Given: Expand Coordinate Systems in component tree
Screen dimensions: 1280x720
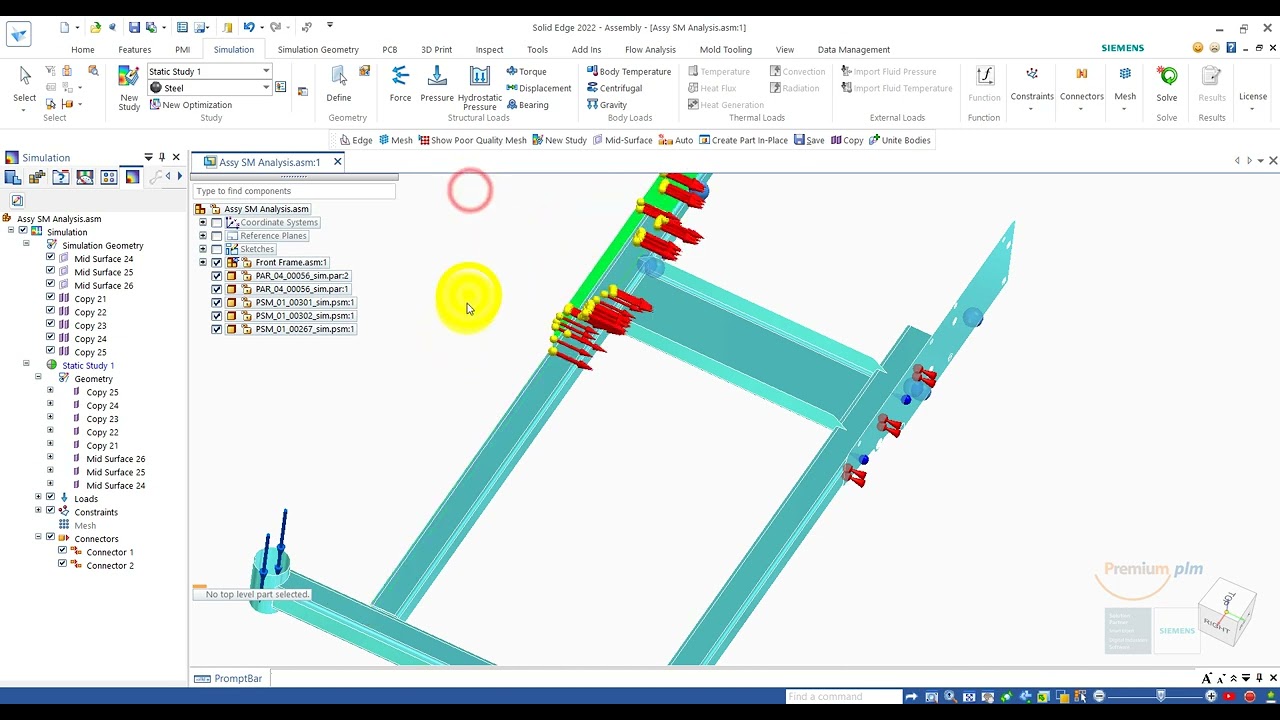Looking at the screenshot, I should pyautogui.click(x=203, y=222).
